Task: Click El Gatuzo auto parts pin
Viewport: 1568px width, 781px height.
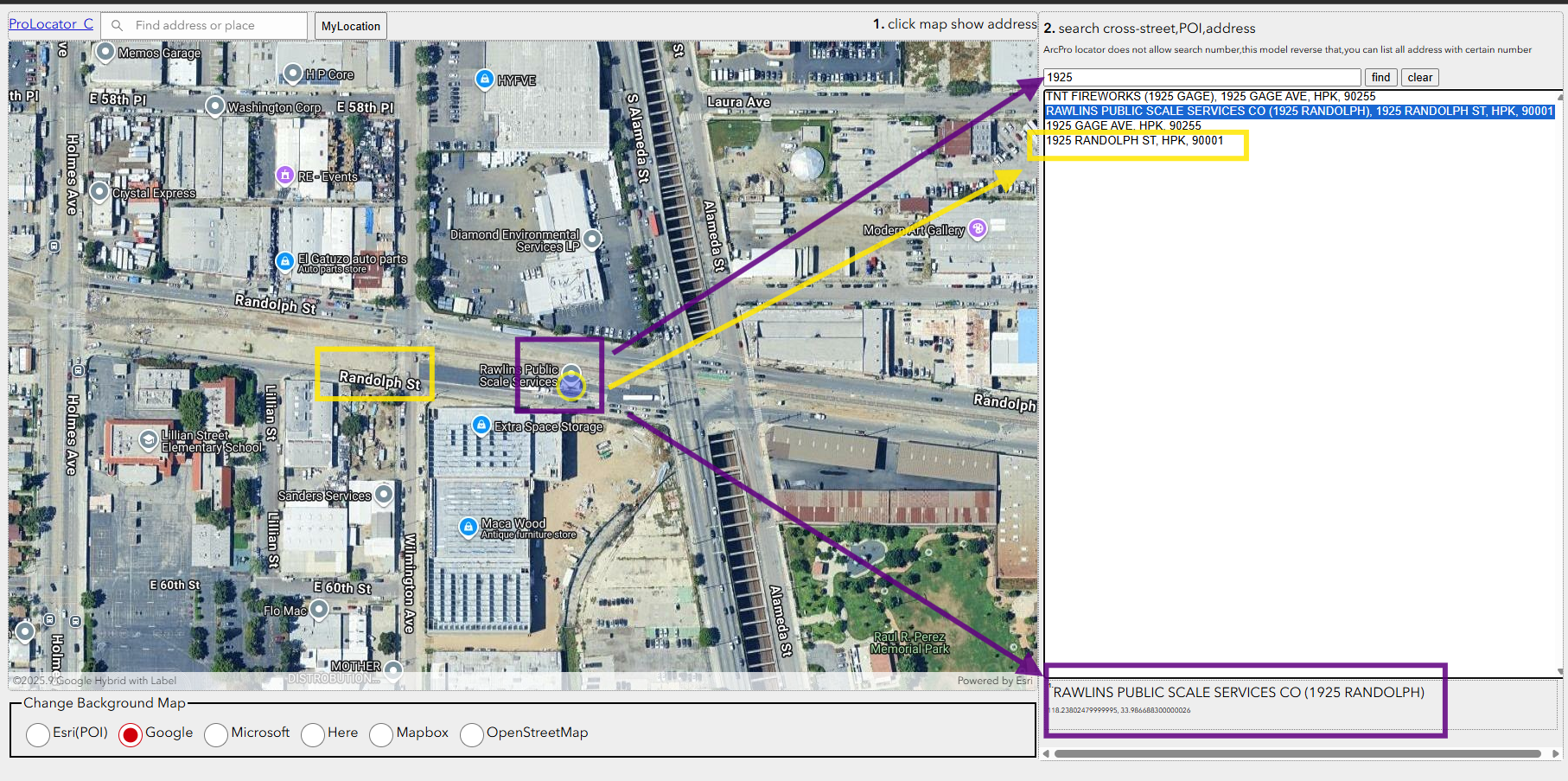Action: pyautogui.click(x=284, y=260)
